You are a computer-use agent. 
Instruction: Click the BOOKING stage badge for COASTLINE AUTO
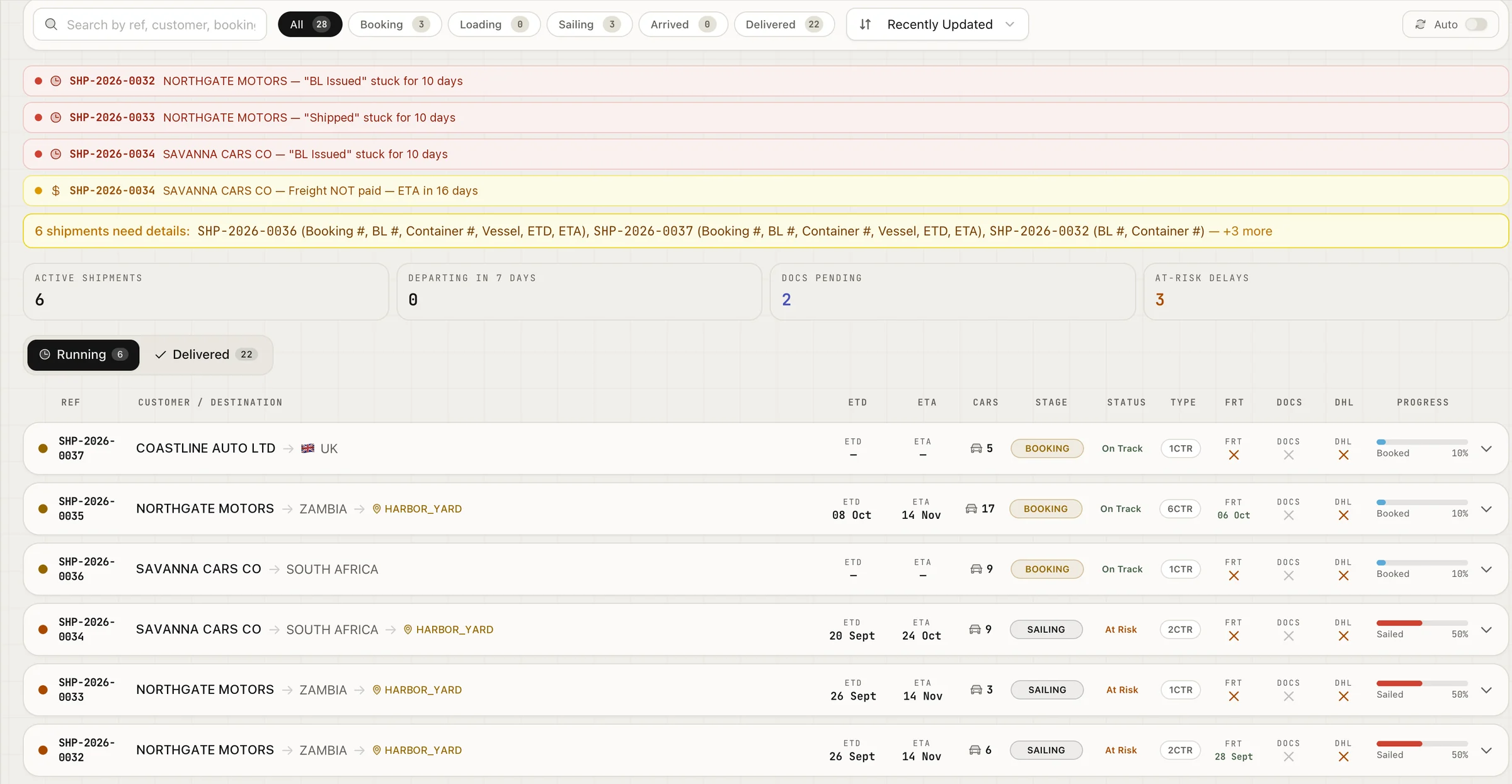click(x=1046, y=448)
